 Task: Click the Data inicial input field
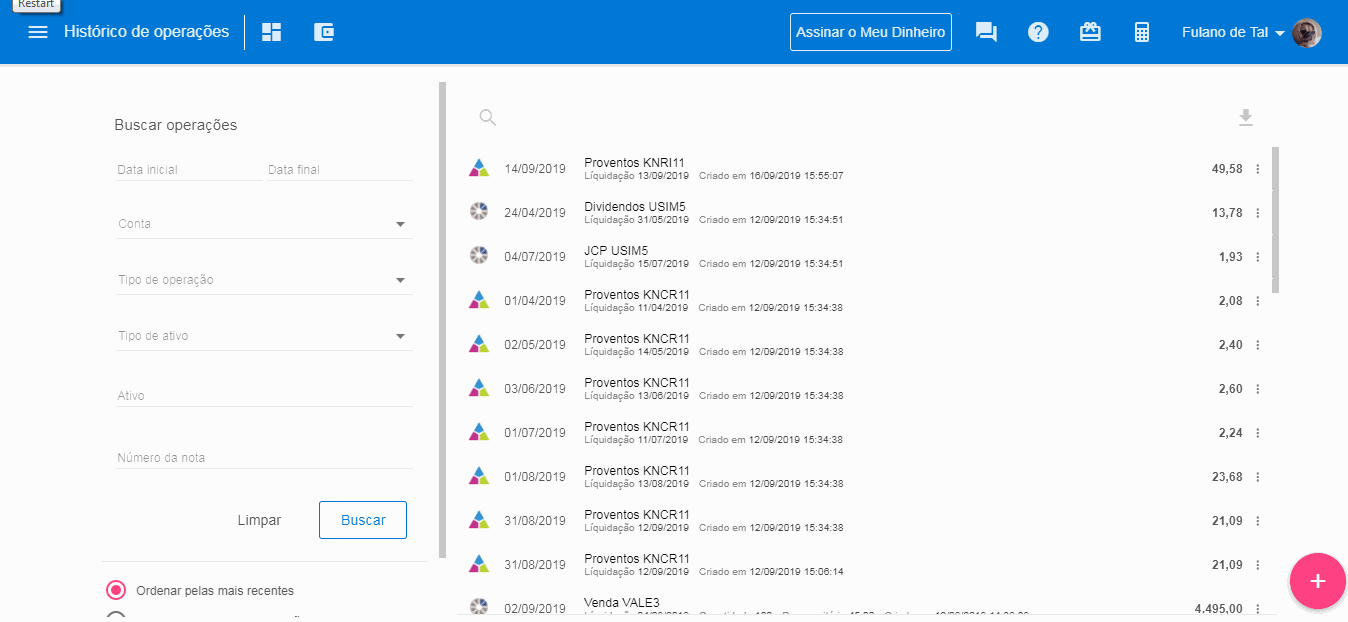(x=188, y=170)
